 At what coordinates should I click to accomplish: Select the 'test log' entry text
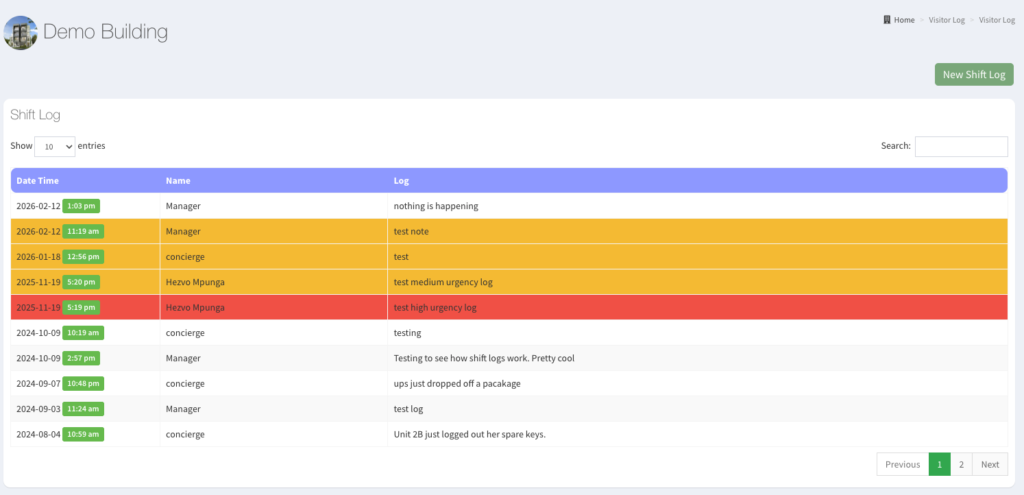408,409
